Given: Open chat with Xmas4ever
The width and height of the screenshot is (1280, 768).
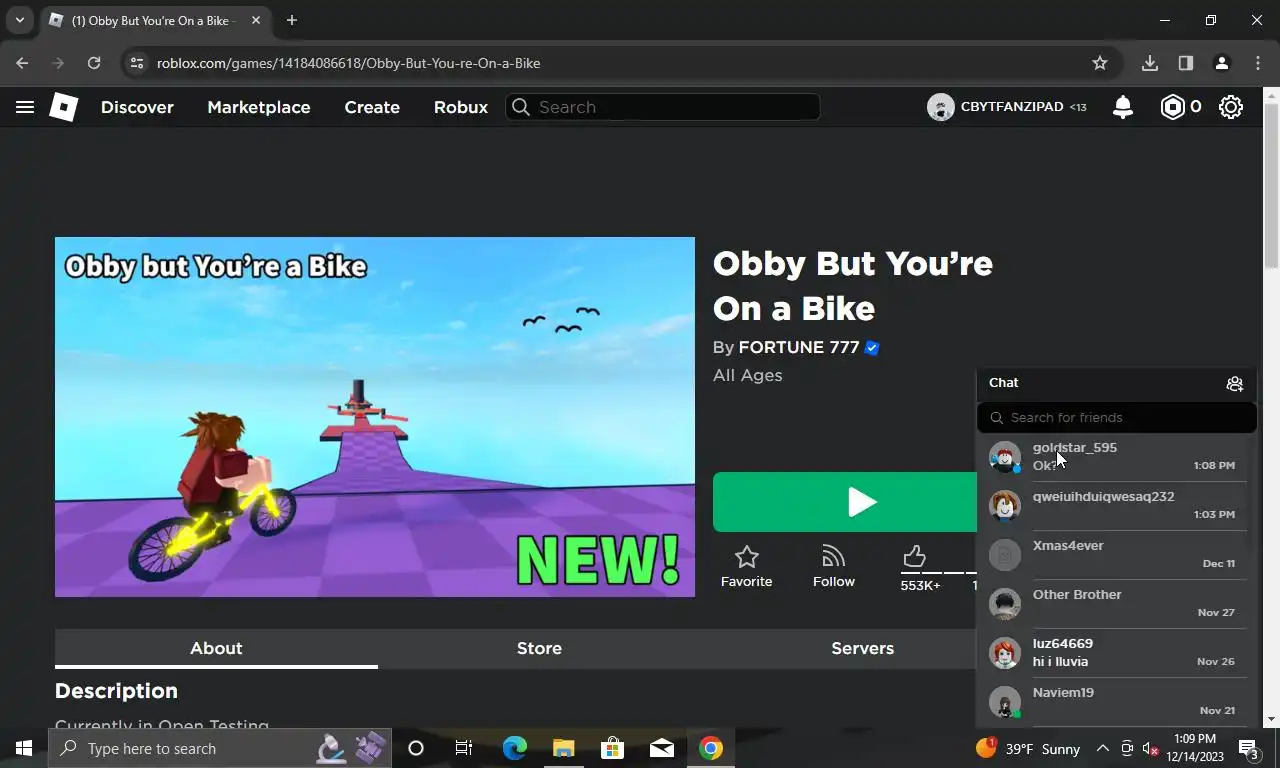Looking at the screenshot, I should pyautogui.click(x=1116, y=555).
